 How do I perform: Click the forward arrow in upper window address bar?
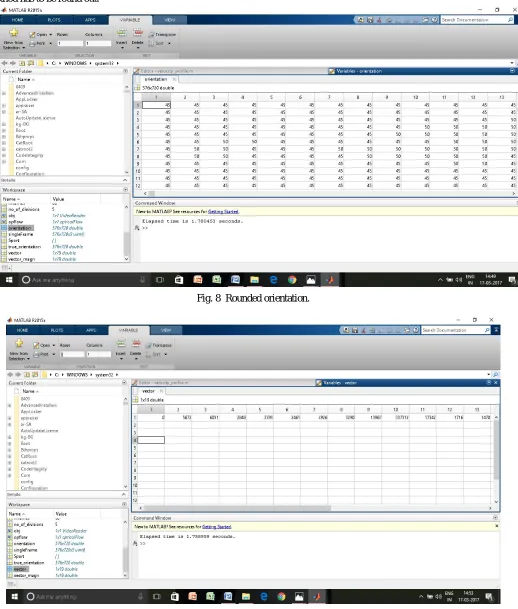(13, 63)
